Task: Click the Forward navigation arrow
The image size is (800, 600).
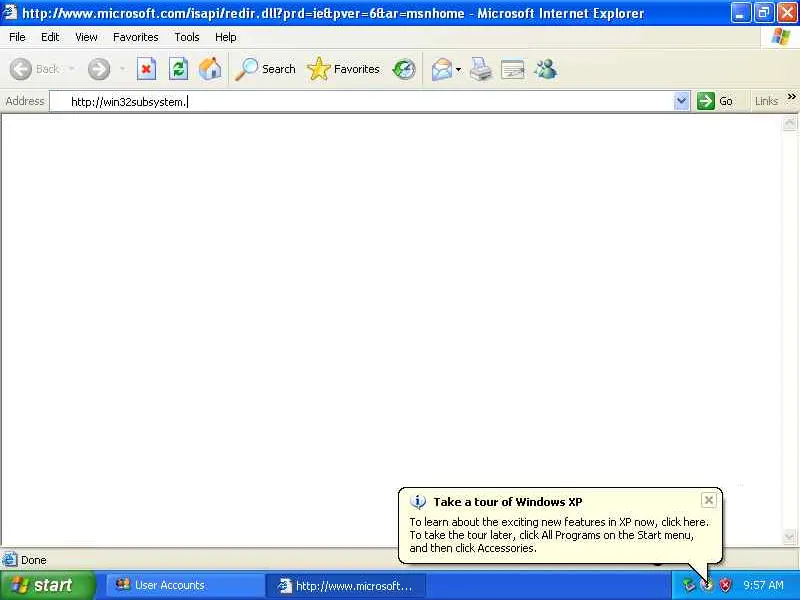Action: [x=99, y=69]
